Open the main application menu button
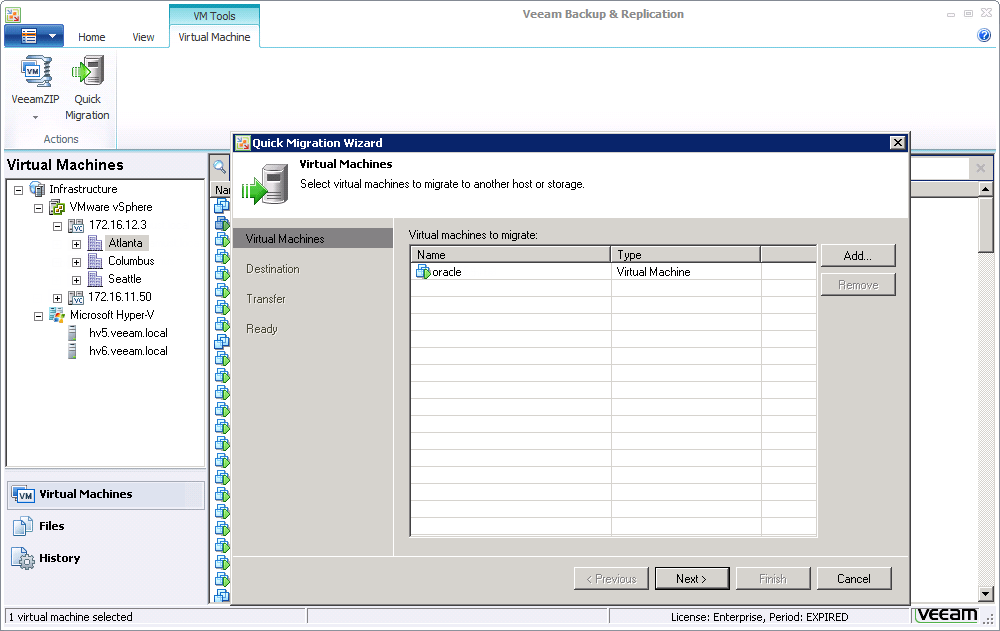The height and width of the screenshot is (631, 1000). click(x=34, y=36)
